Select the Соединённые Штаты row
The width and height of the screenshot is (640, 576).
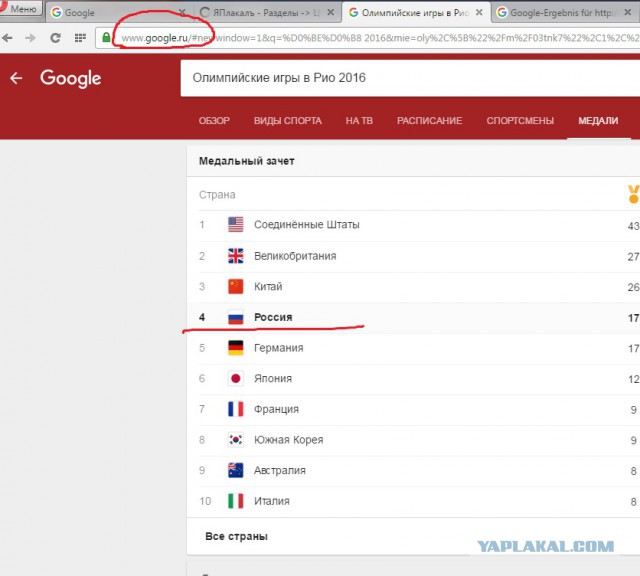tap(413, 225)
